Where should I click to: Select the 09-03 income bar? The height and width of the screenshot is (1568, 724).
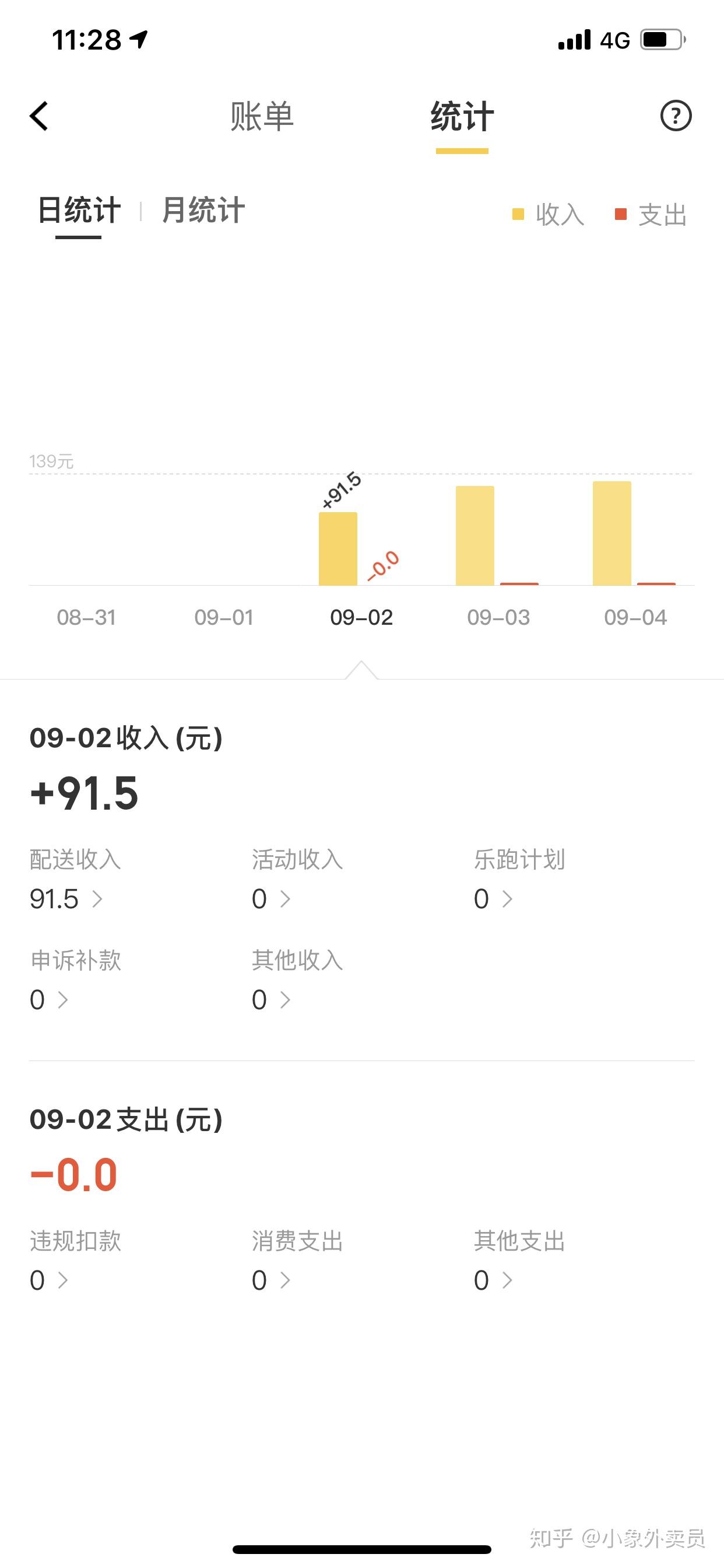[x=475, y=535]
